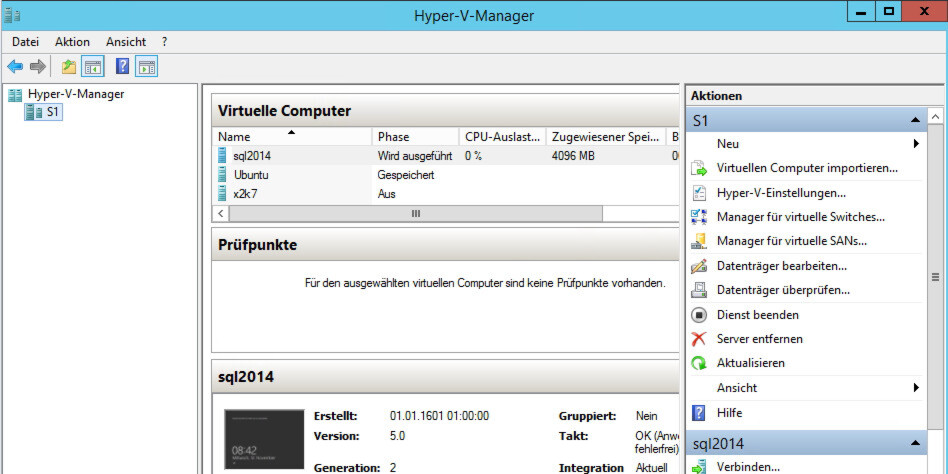Collapse the S1 actions section
This screenshot has height=474, width=948.
(x=915, y=121)
